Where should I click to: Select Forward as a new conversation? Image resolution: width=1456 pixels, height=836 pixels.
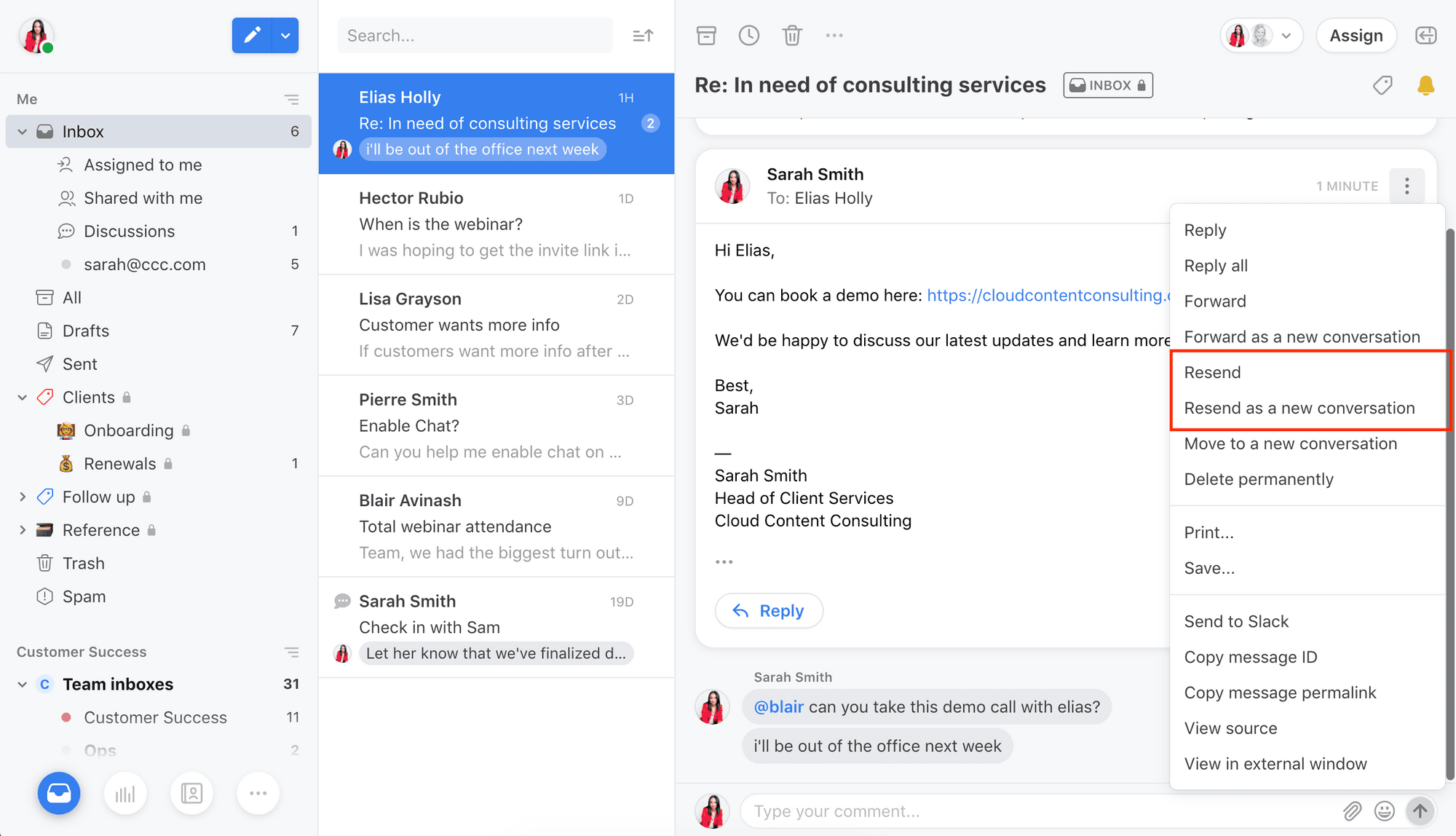(1307, 337)
